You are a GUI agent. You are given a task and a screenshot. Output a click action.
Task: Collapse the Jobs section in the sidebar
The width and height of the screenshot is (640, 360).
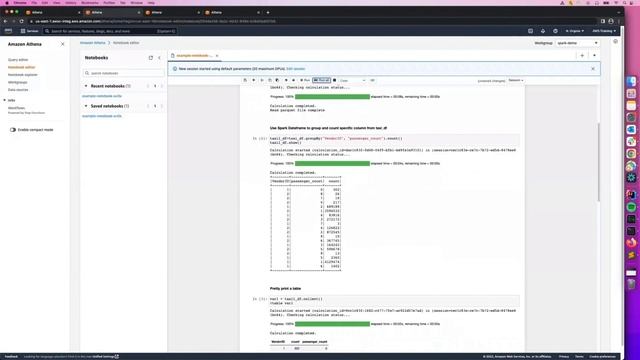point(4,100)
